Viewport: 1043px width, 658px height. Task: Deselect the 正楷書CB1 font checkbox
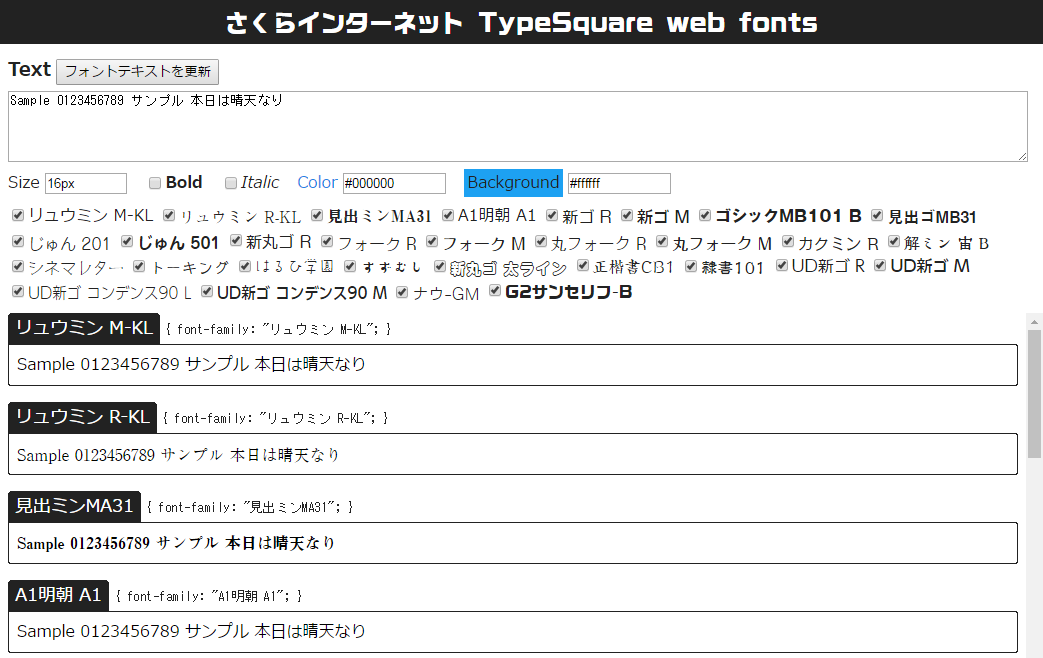point(583,265)
